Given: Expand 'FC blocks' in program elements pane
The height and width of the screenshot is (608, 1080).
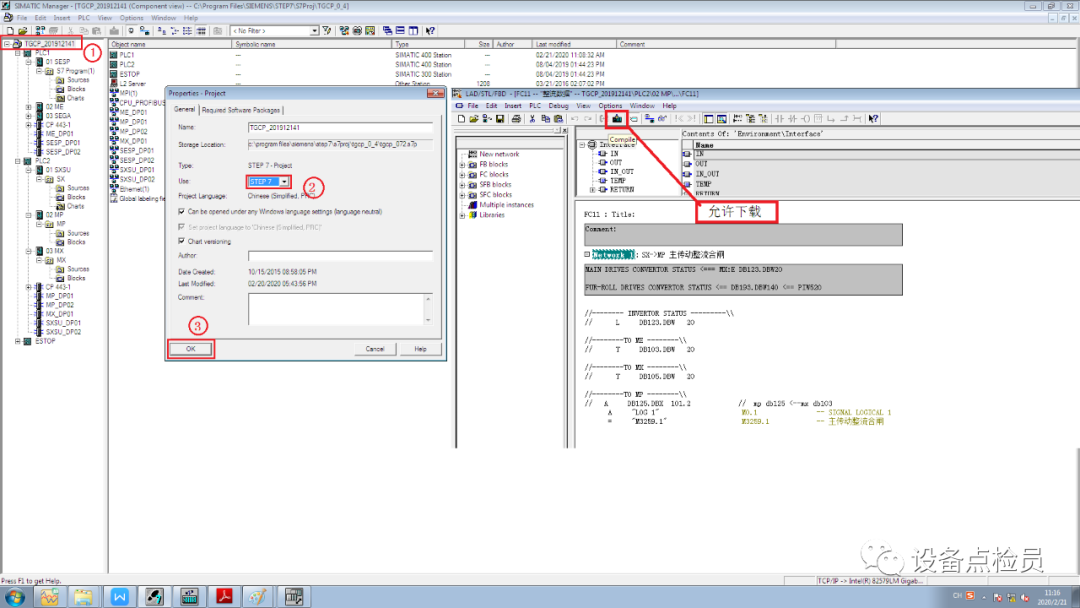Looking at the screenshot, I should (462, 175).
